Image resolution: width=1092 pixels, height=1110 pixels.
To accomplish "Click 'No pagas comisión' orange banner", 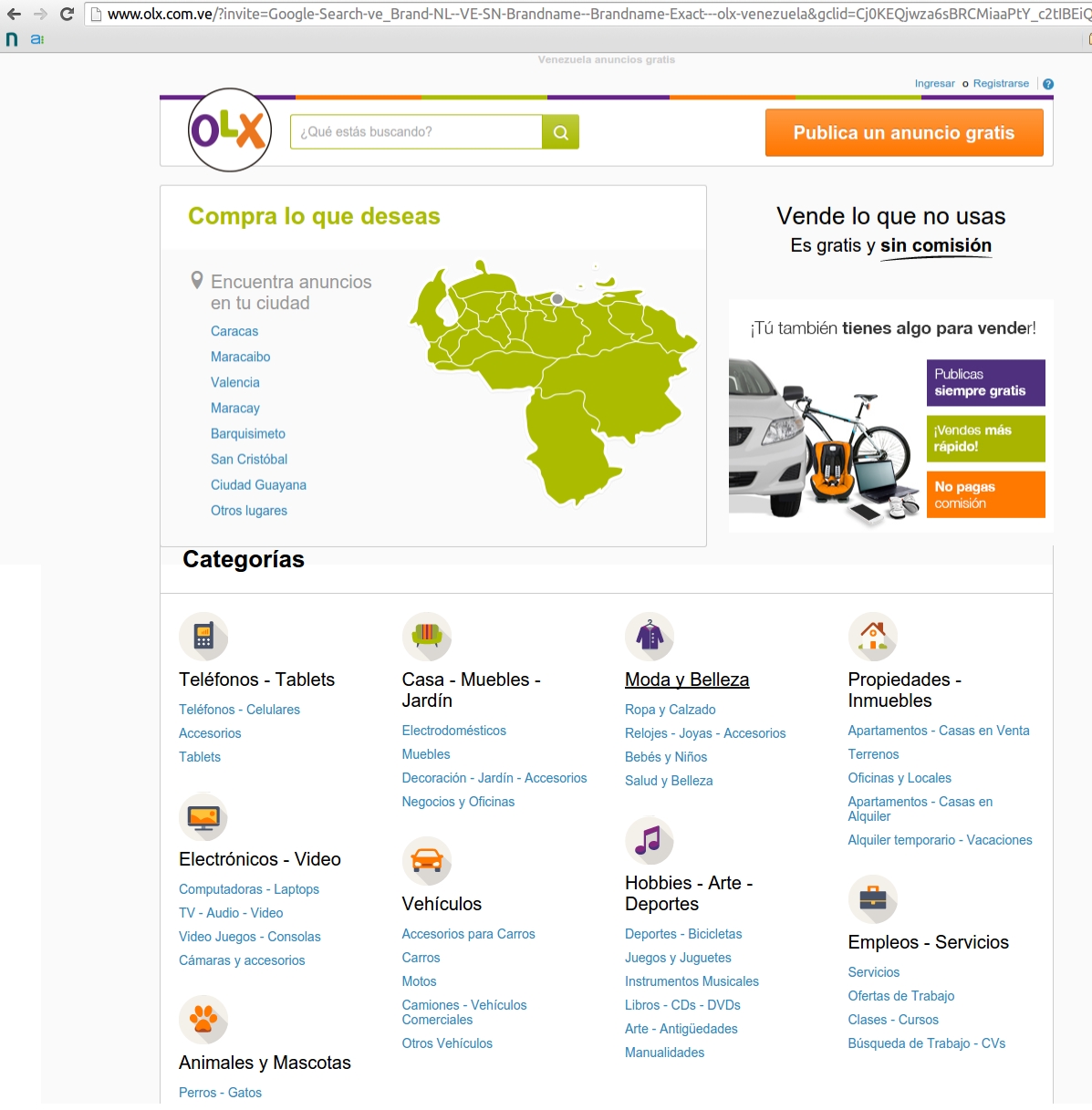I will pyautogui.click(x=986, y=494).
